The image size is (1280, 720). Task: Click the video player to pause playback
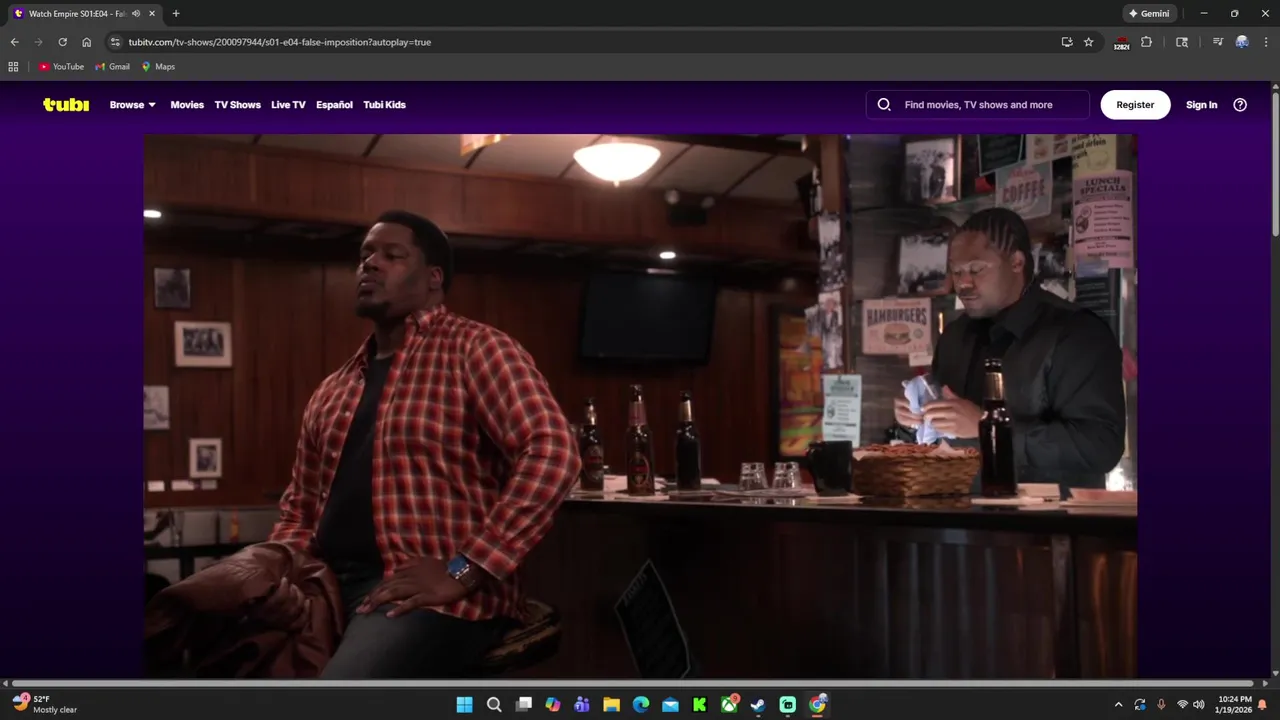[x=640, y=405]
